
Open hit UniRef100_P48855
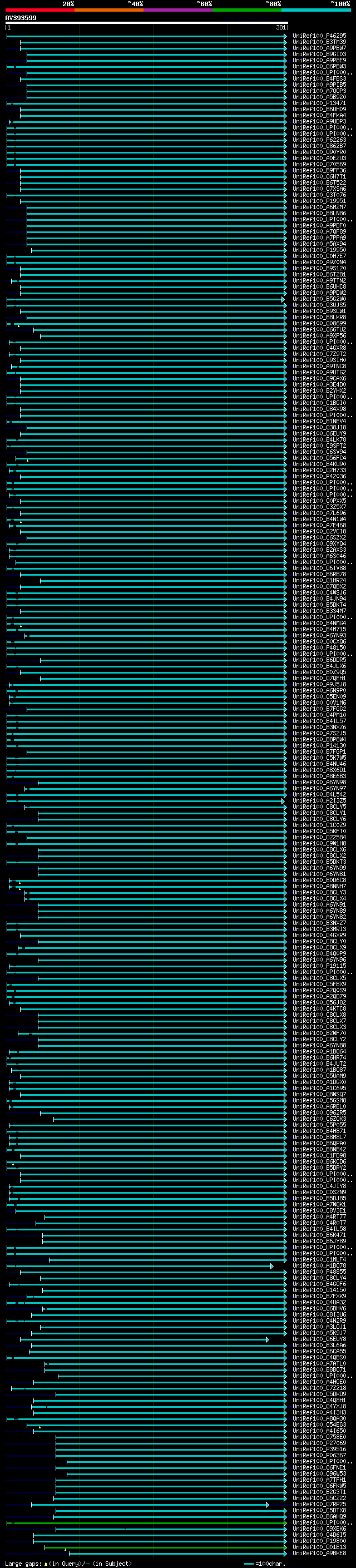point(319,1272)
